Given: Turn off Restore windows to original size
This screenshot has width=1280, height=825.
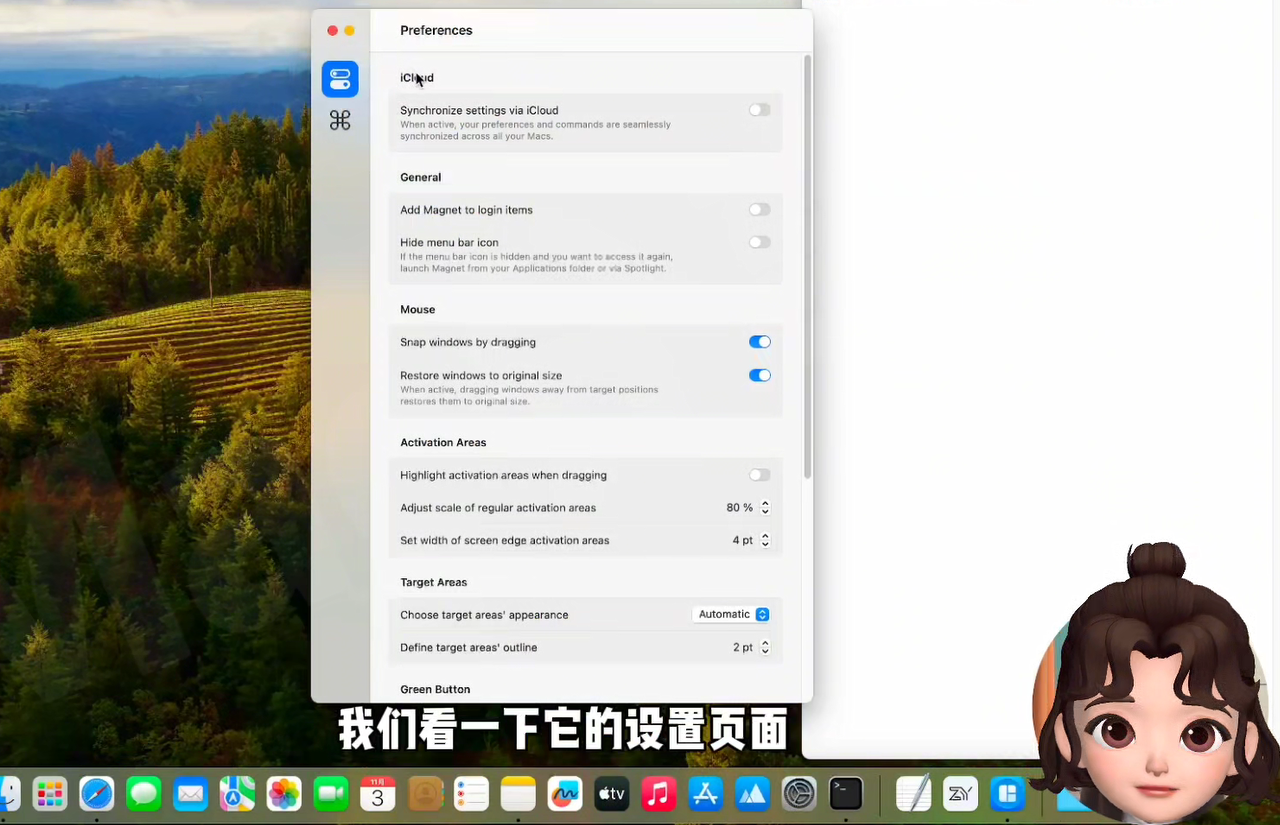Looking at the screenshot, I should (x=760, y=376).
